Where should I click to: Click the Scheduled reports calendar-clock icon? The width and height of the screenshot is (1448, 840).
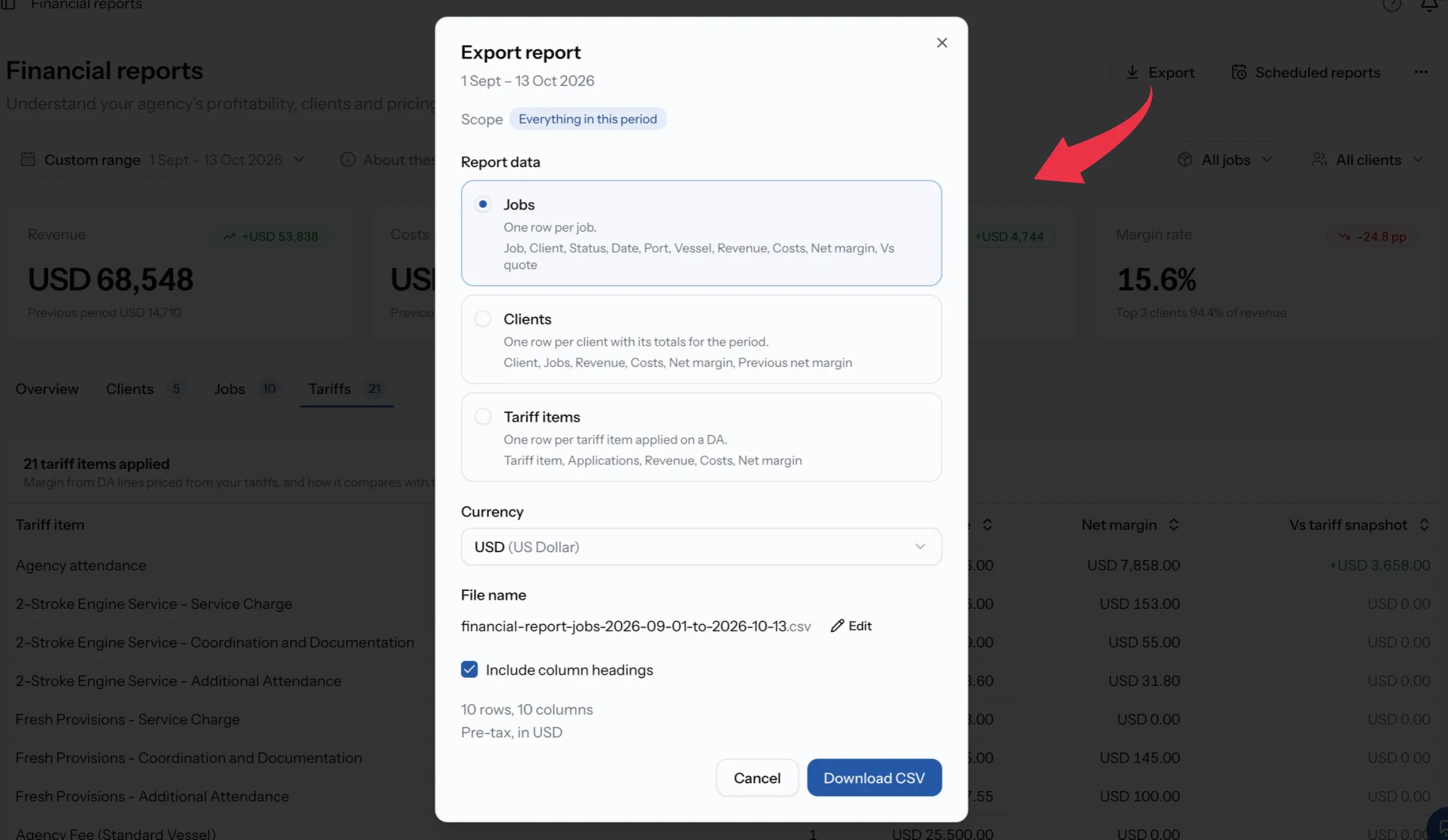point(1238,72)
